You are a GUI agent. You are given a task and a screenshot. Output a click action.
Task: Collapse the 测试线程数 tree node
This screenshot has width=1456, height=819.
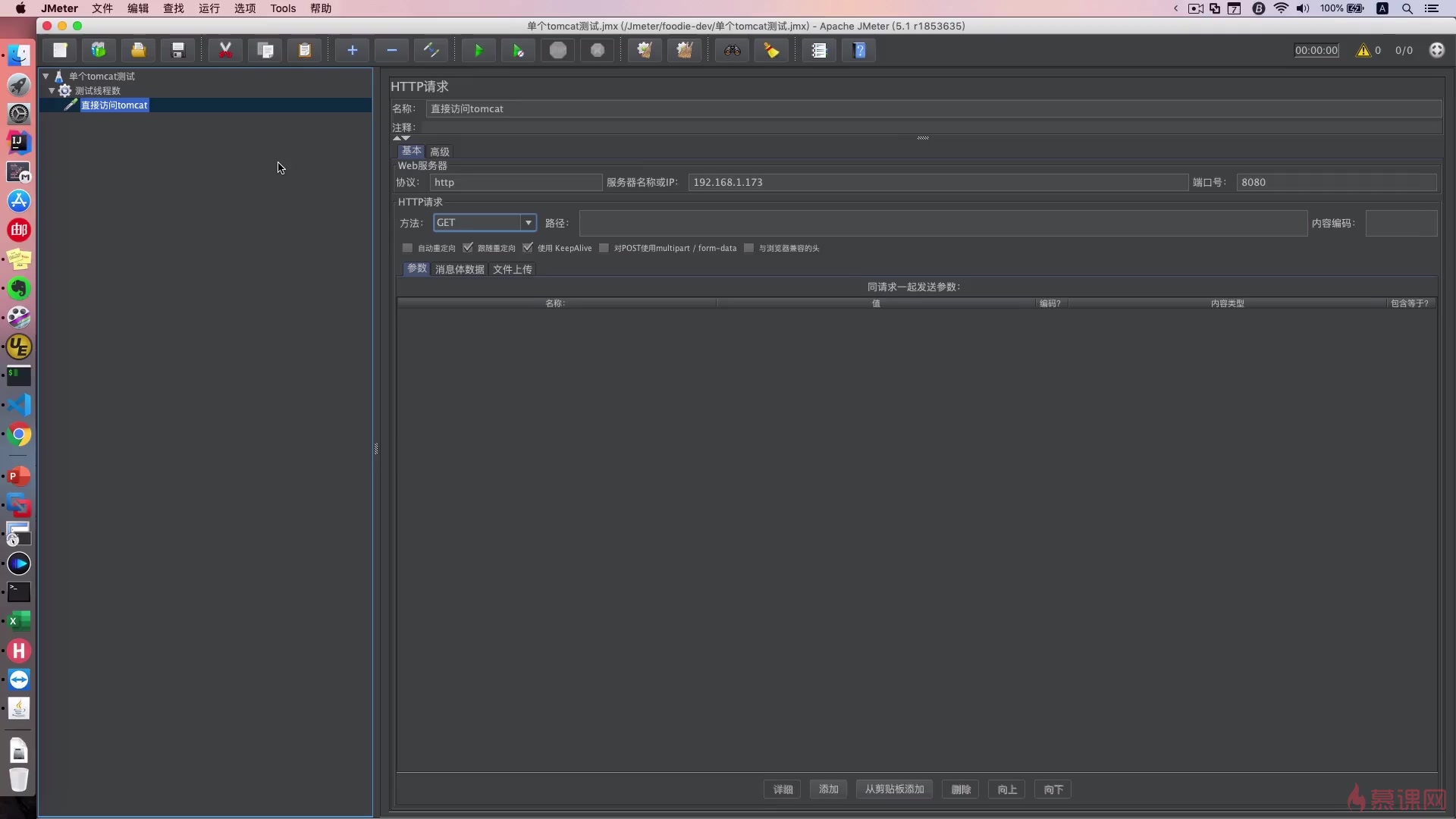pyautogui.click(x=52, y=90)
